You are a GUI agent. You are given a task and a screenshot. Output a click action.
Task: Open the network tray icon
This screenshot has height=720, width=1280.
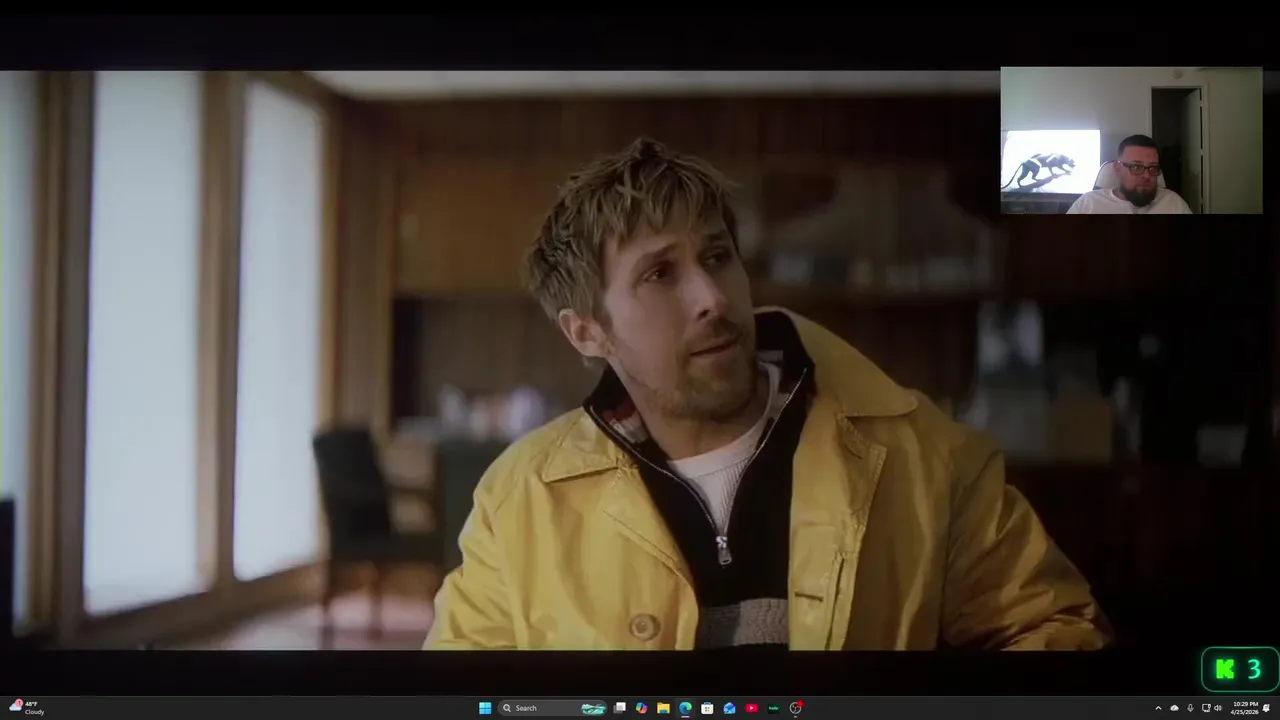pos(1206,708)
